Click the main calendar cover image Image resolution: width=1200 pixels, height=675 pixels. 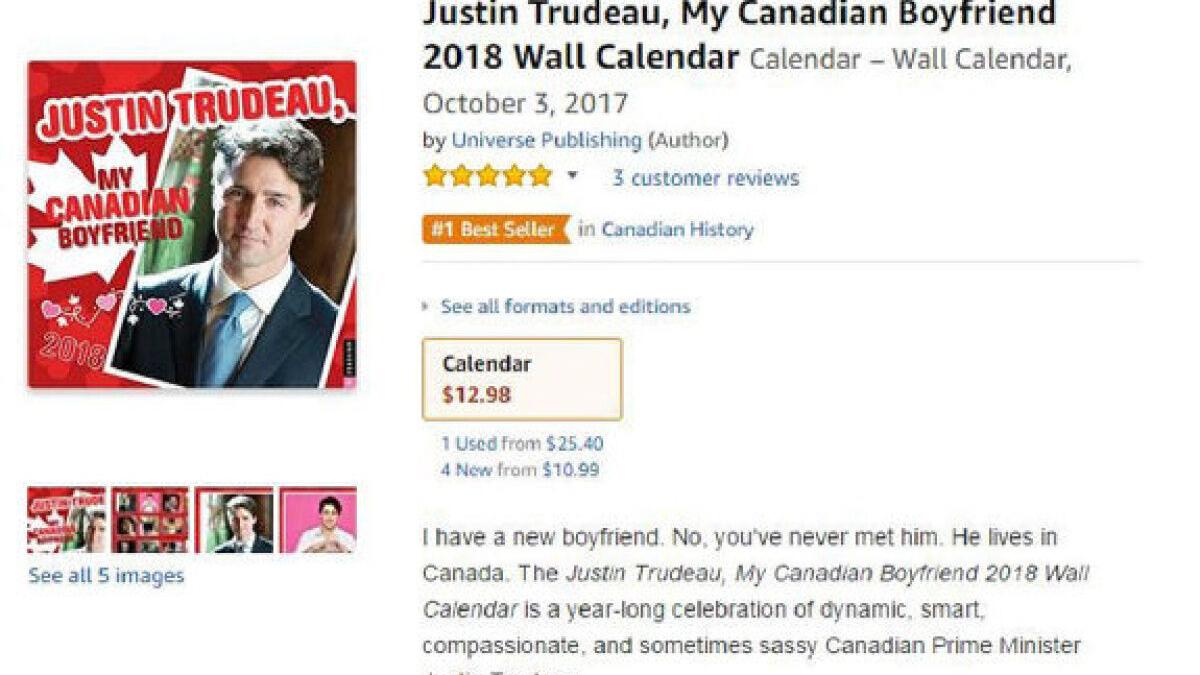coord(192,224)
